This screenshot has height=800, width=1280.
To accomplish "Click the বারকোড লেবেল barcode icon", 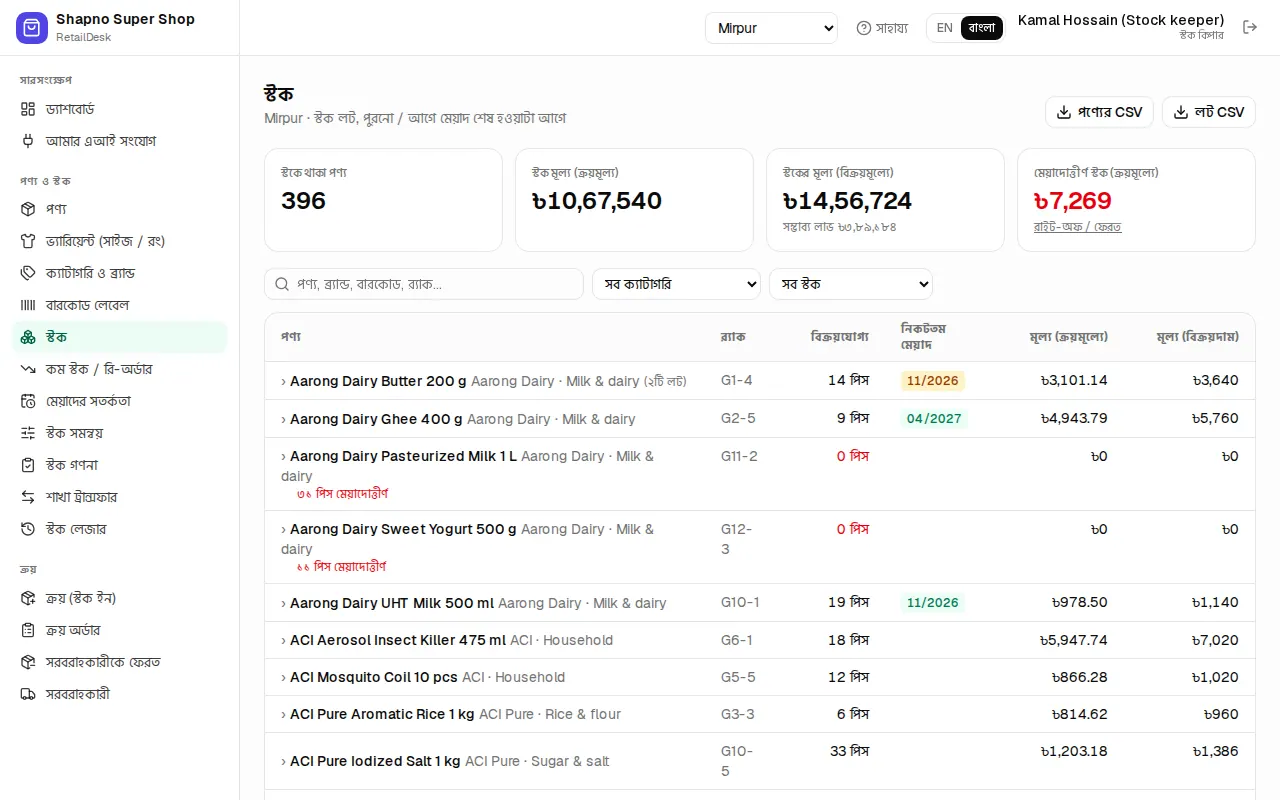I will (28, 305).
